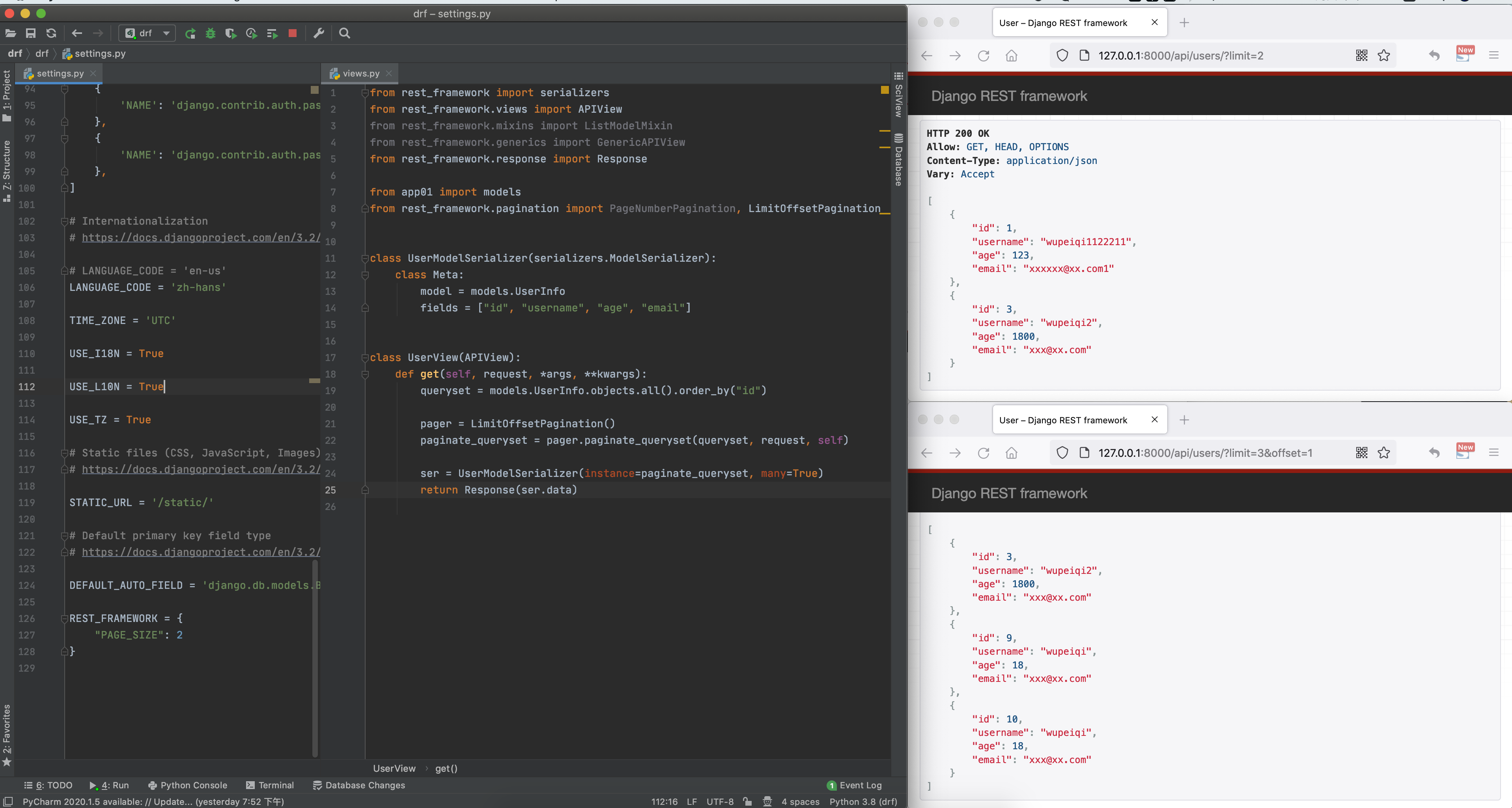Click the Save All icon
The image size is (1512, 808).
pyautogui.click(x=30, y=34)
